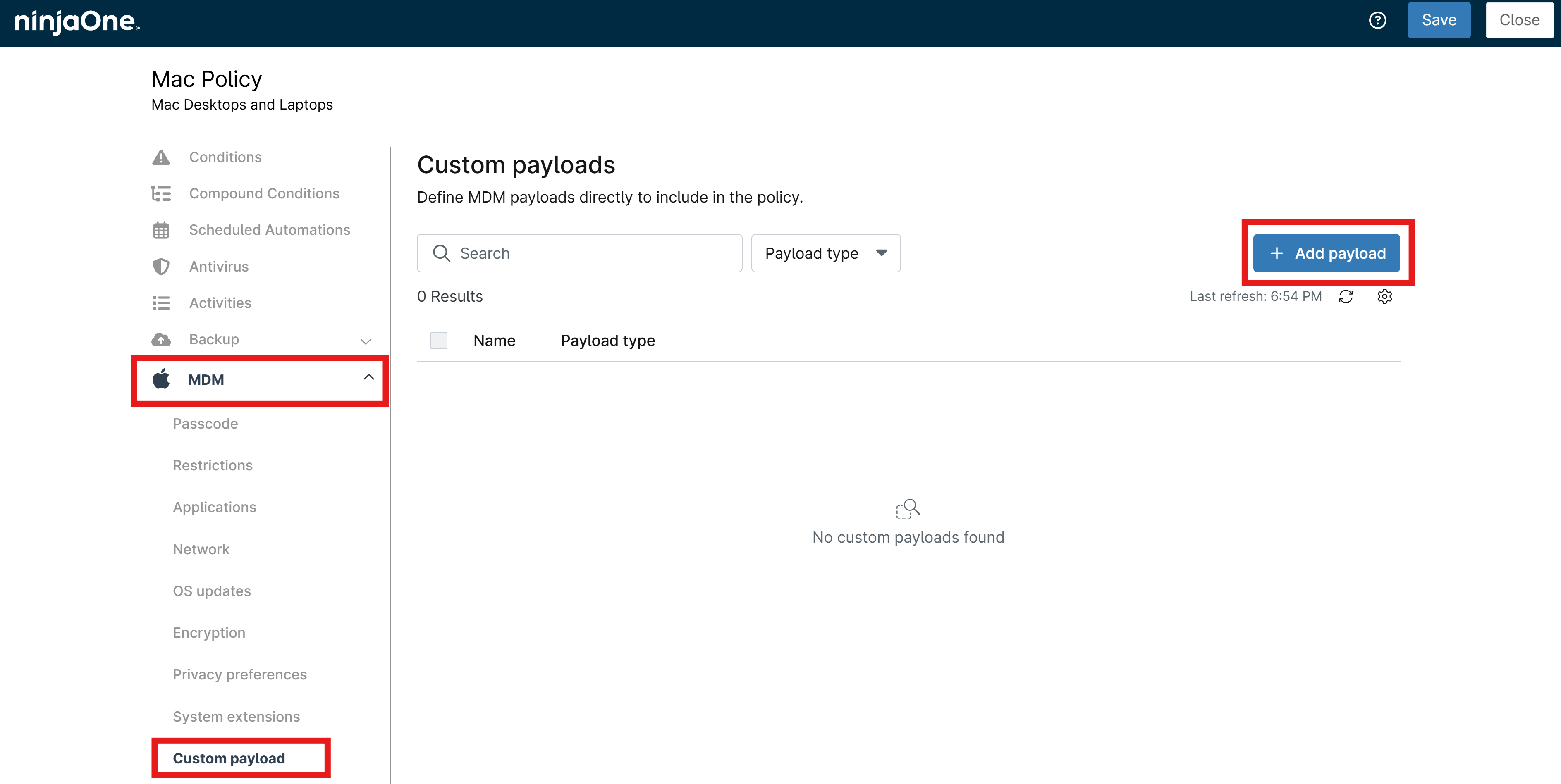Viewport: 1561px width, 784px height.
Task: Click the Compound Conditions list icon
Action: [161, 194]
